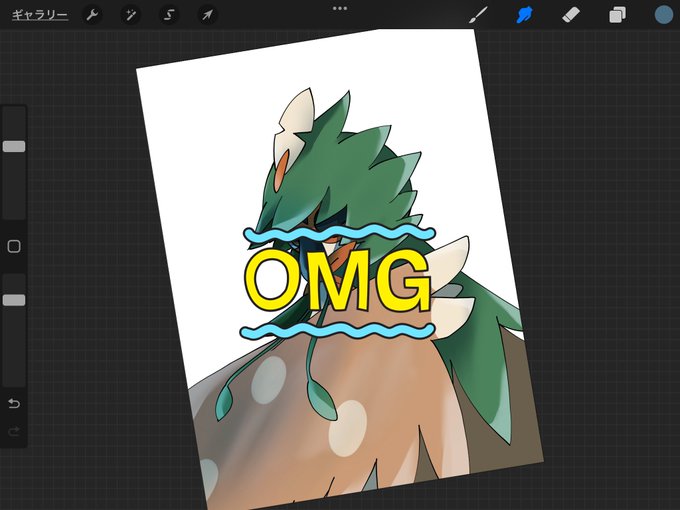Select the Paint brush tool
The image size is (680, 510).
[478, 15]
